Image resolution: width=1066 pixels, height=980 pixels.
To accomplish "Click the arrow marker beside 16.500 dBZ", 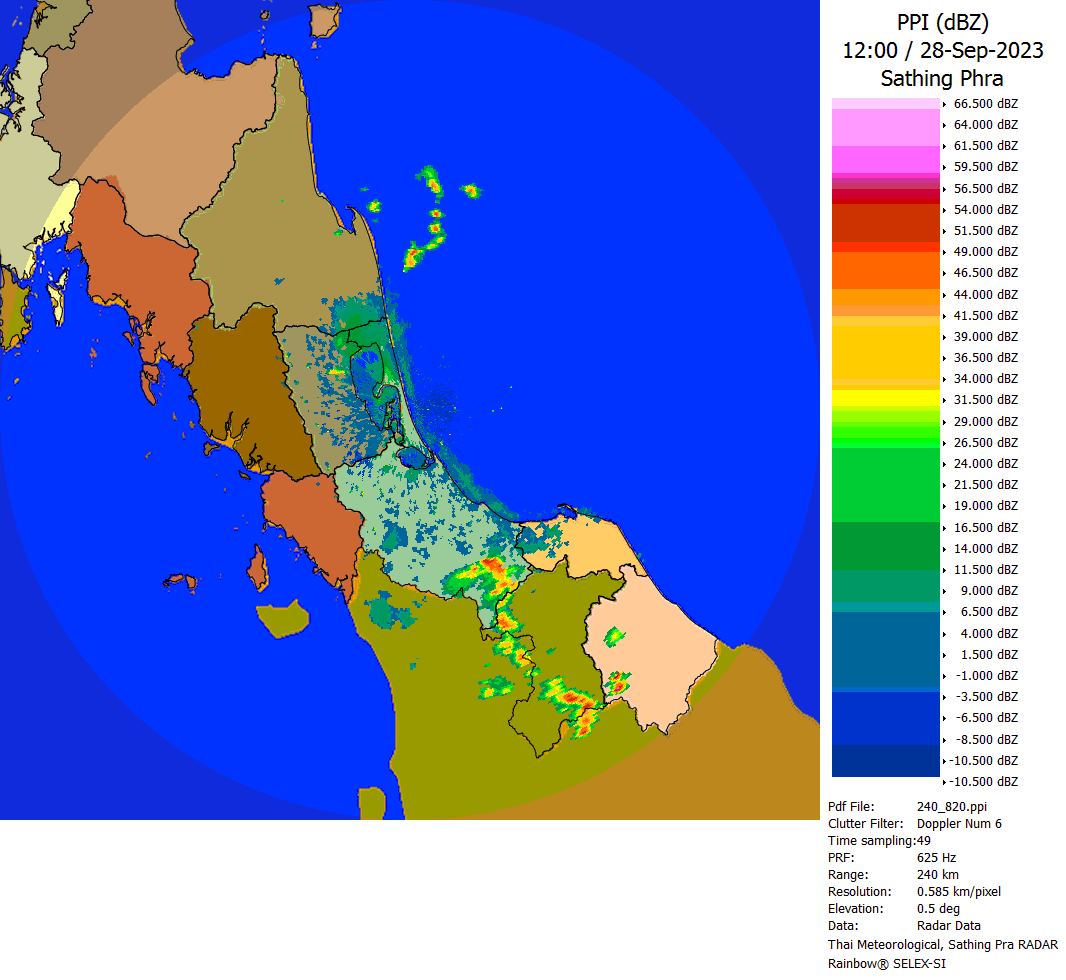I will point(945,528).
